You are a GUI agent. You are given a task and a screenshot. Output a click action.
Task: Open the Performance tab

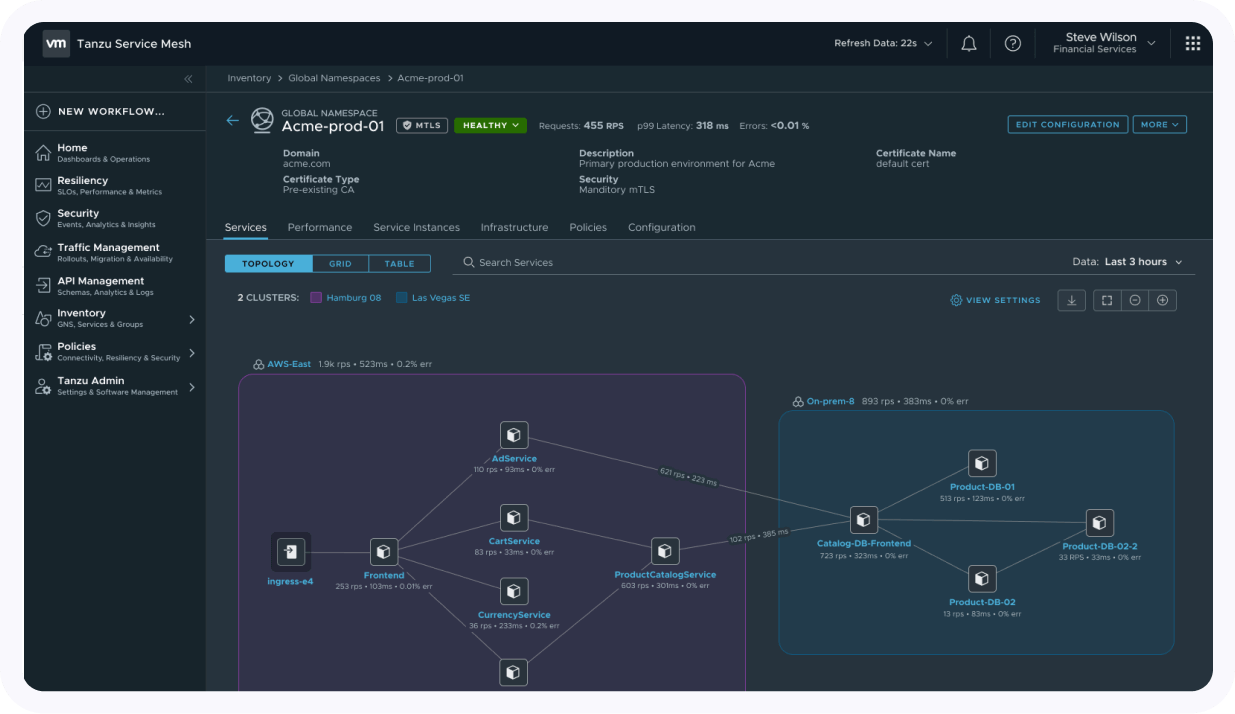320,228
